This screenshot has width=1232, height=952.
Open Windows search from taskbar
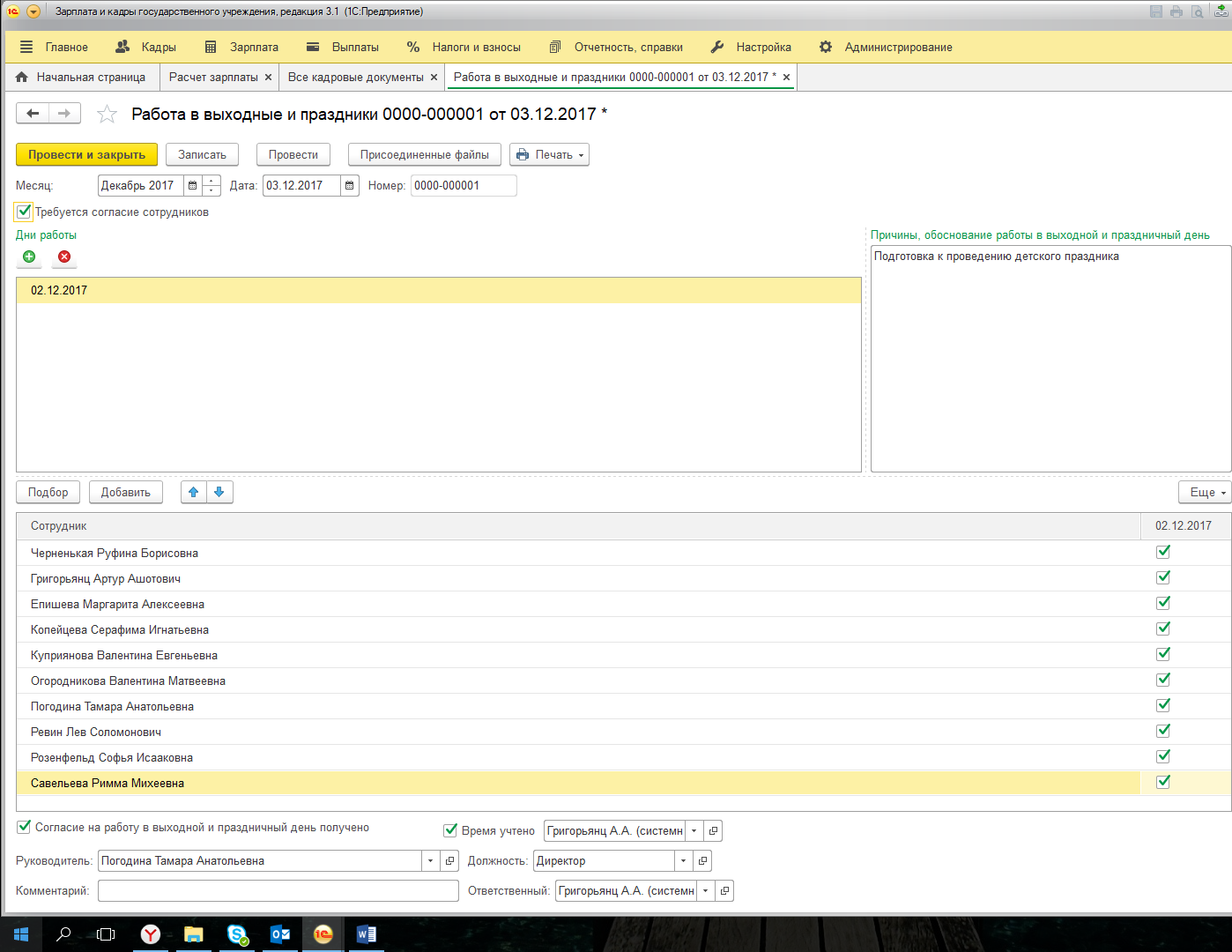coord(63,934)
